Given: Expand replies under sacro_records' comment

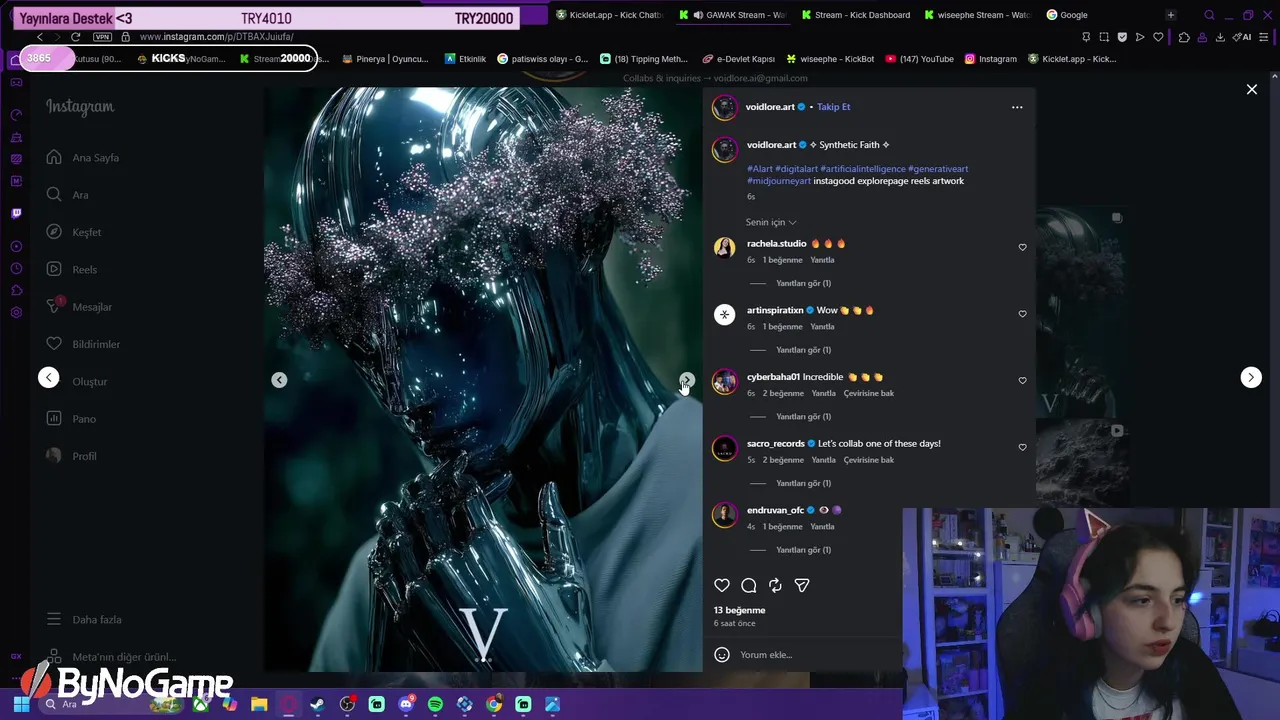Looking at the screenshot, I should (804, 483).
